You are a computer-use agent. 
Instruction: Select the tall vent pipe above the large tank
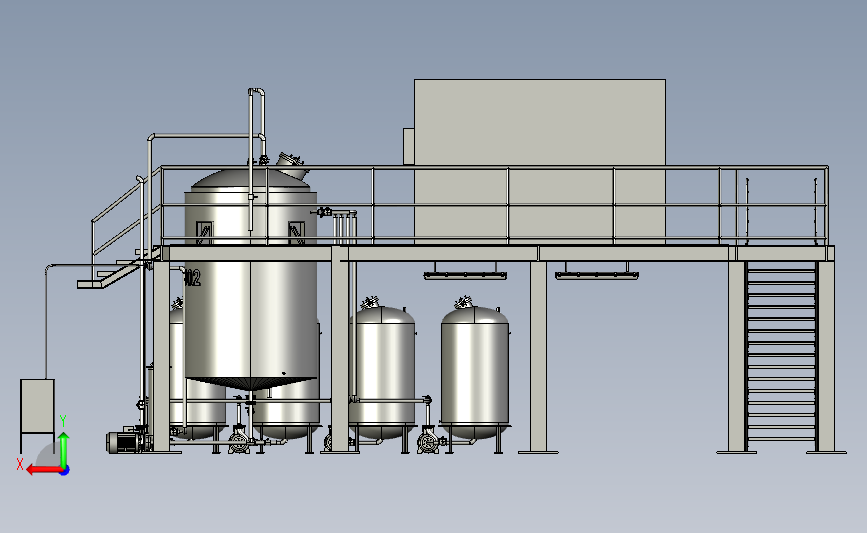(x=256, y=158)
